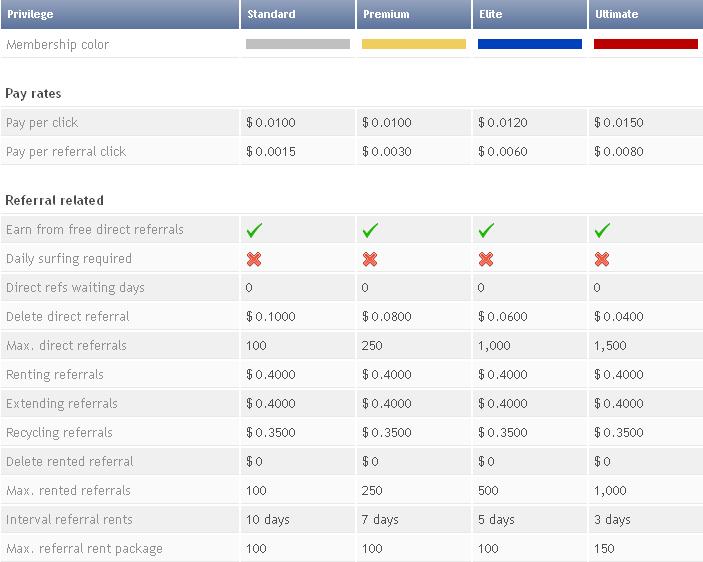
Task: Select the Standard column header
Action: point(271,14)
